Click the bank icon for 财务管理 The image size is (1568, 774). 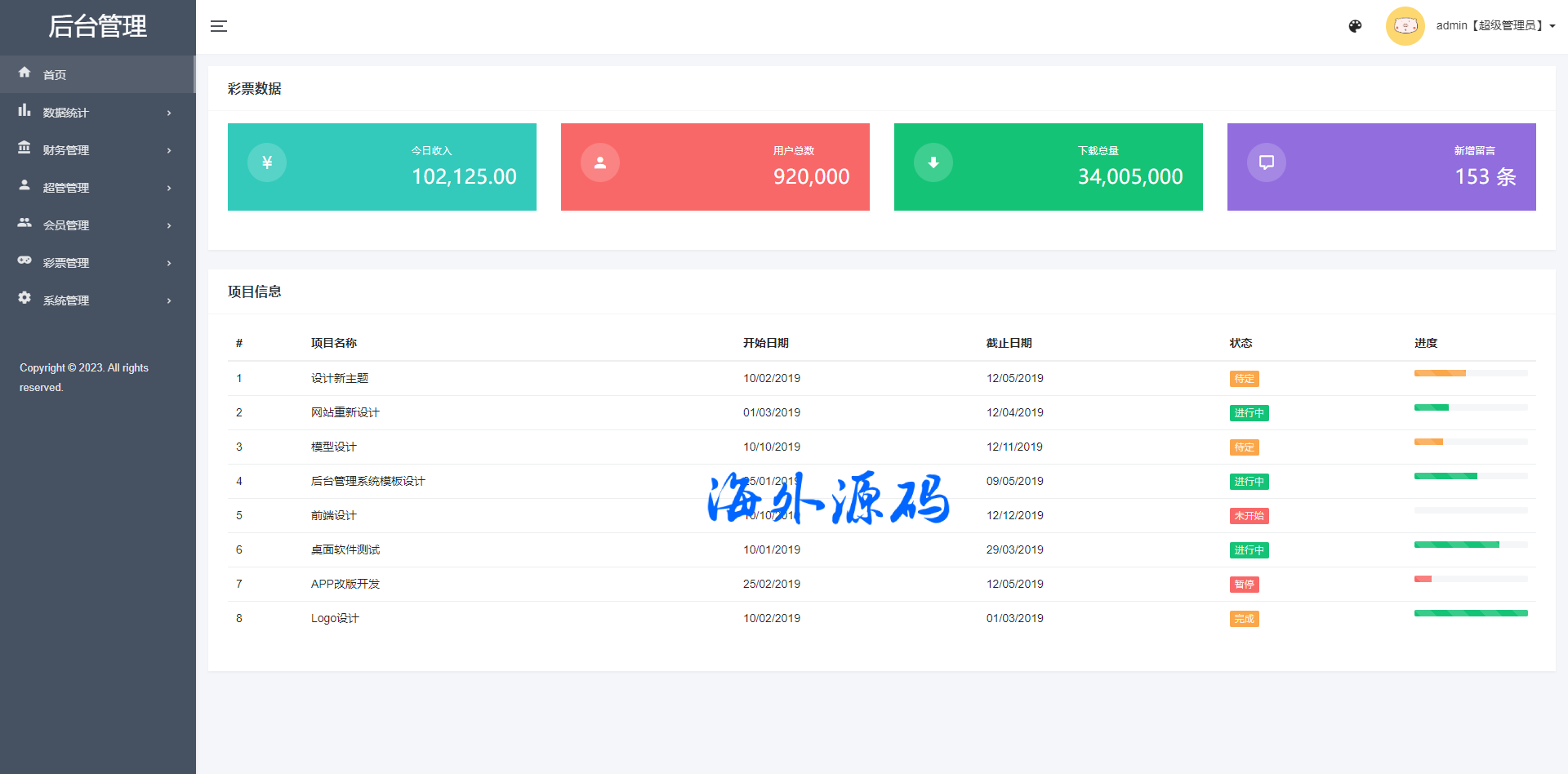pos(24,148)
